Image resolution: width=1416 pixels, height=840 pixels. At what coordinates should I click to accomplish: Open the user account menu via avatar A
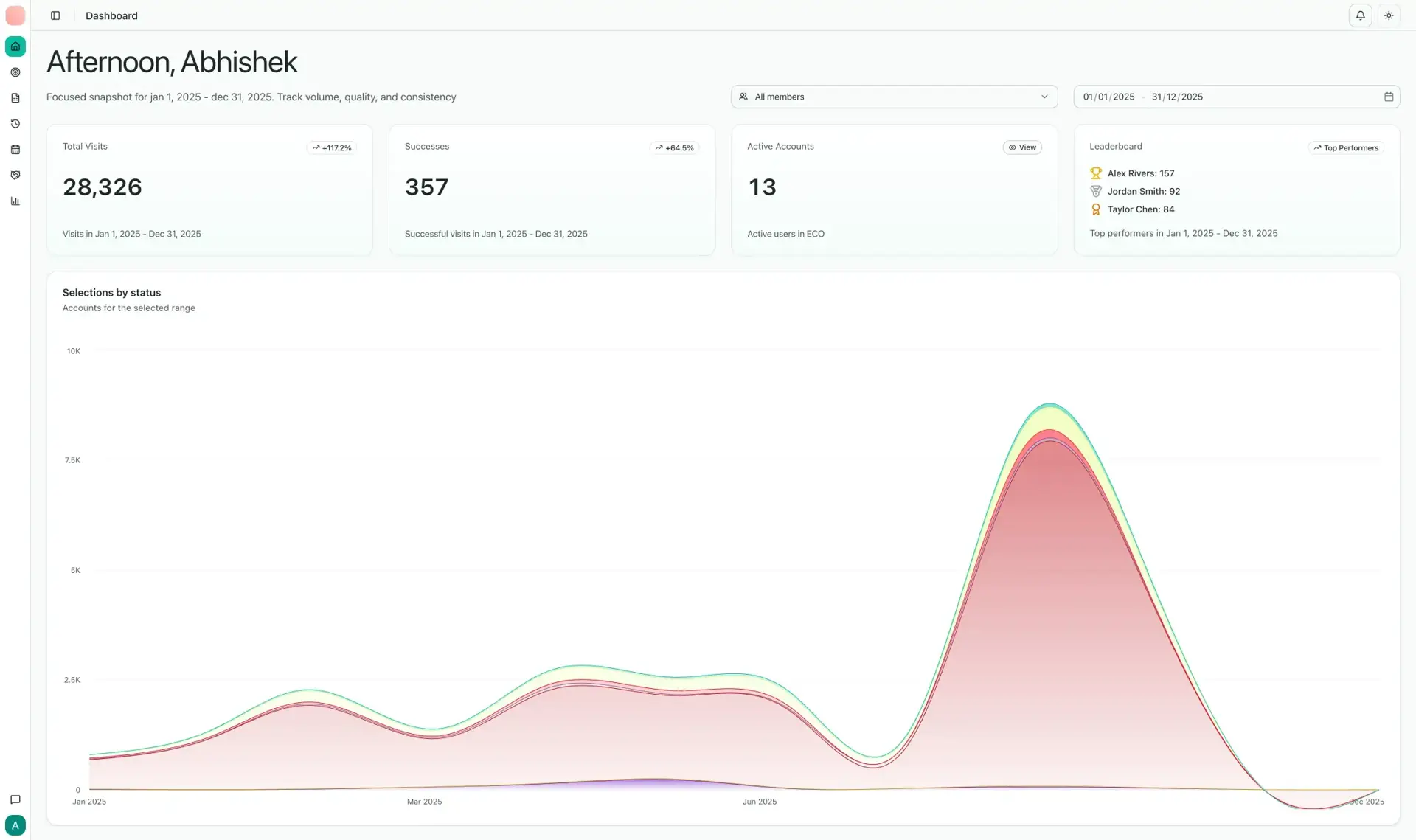coord(15,825)
